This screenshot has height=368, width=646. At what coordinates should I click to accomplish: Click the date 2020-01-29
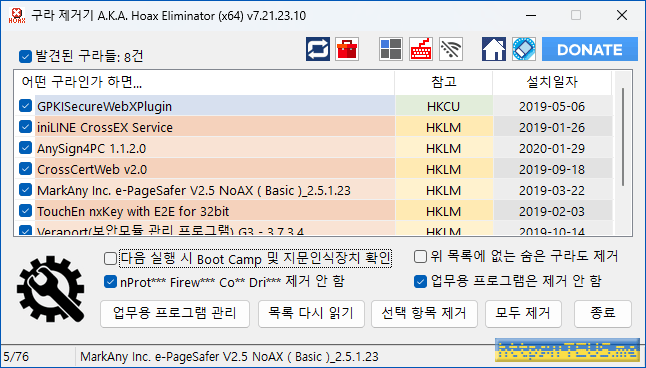coord(552,149)
